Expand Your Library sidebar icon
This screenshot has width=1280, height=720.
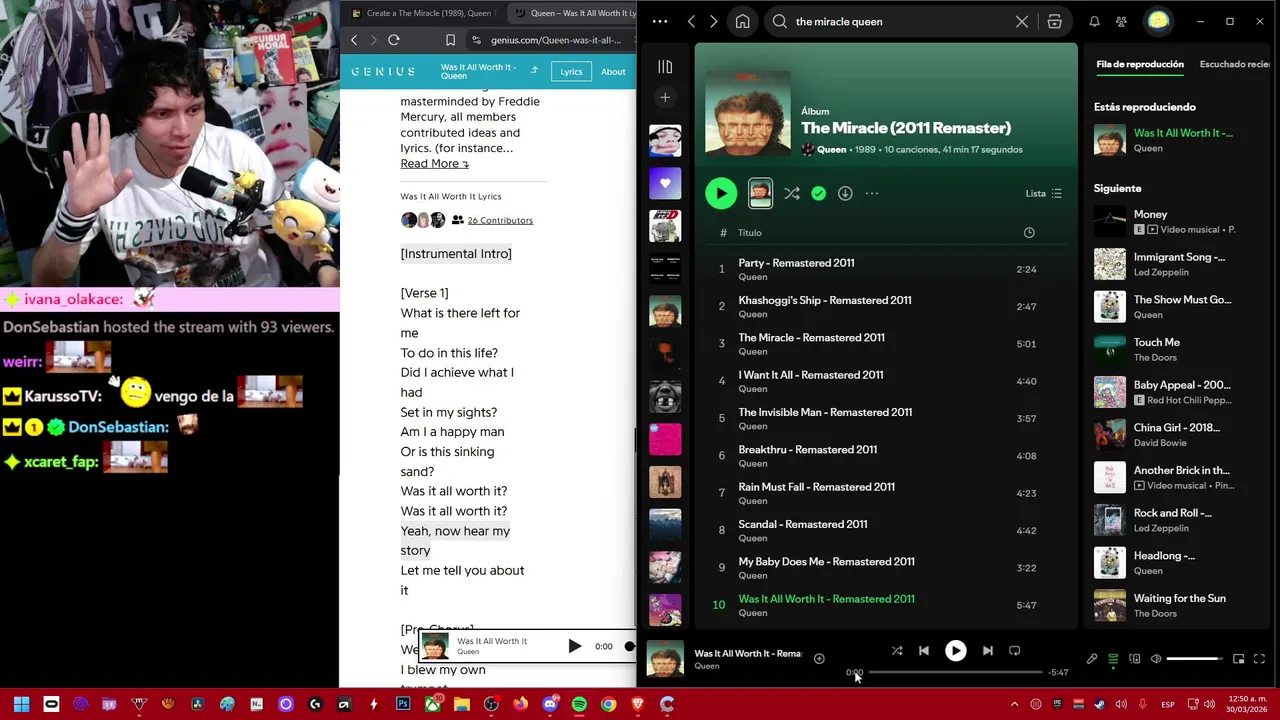click(665, 67)
